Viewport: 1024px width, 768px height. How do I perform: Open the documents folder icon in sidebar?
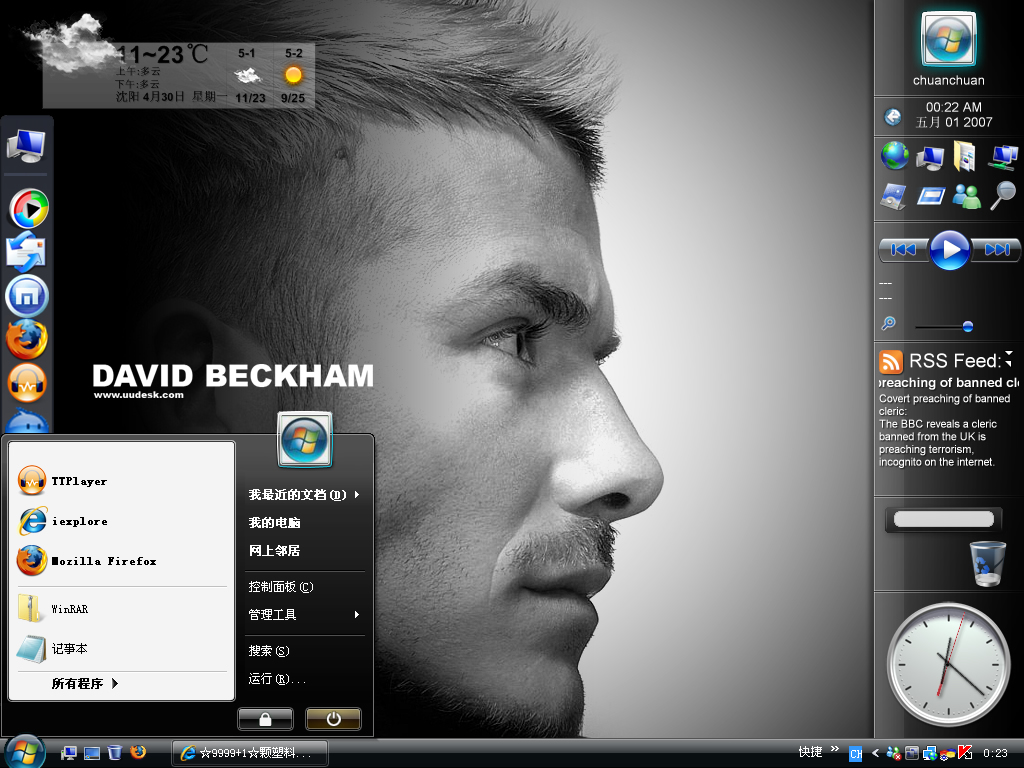click(965, 157)
